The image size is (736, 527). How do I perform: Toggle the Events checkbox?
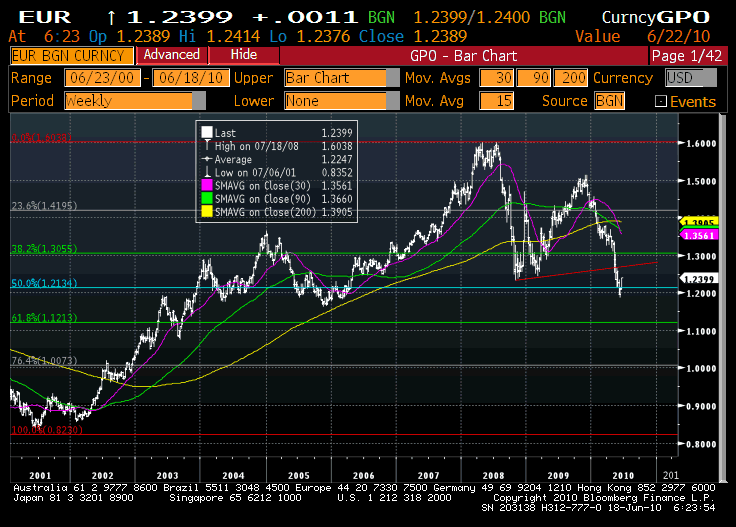point(660,101)
